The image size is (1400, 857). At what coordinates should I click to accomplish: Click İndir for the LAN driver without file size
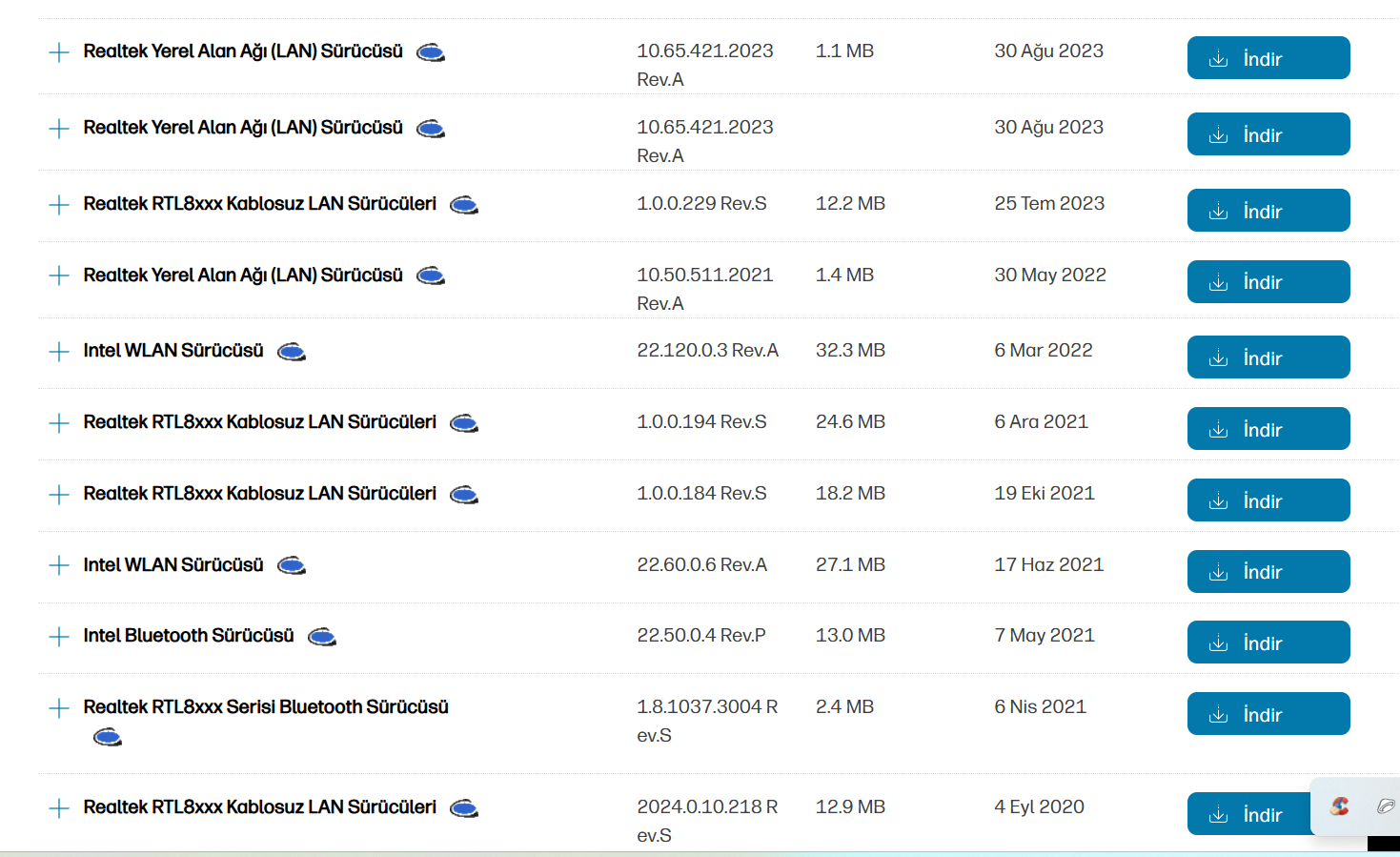click(1268, 134)
